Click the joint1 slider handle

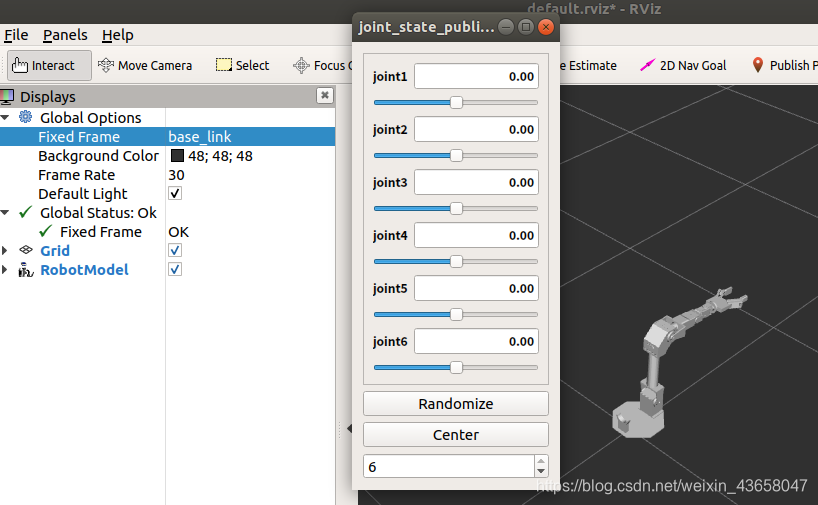(456, 102)
